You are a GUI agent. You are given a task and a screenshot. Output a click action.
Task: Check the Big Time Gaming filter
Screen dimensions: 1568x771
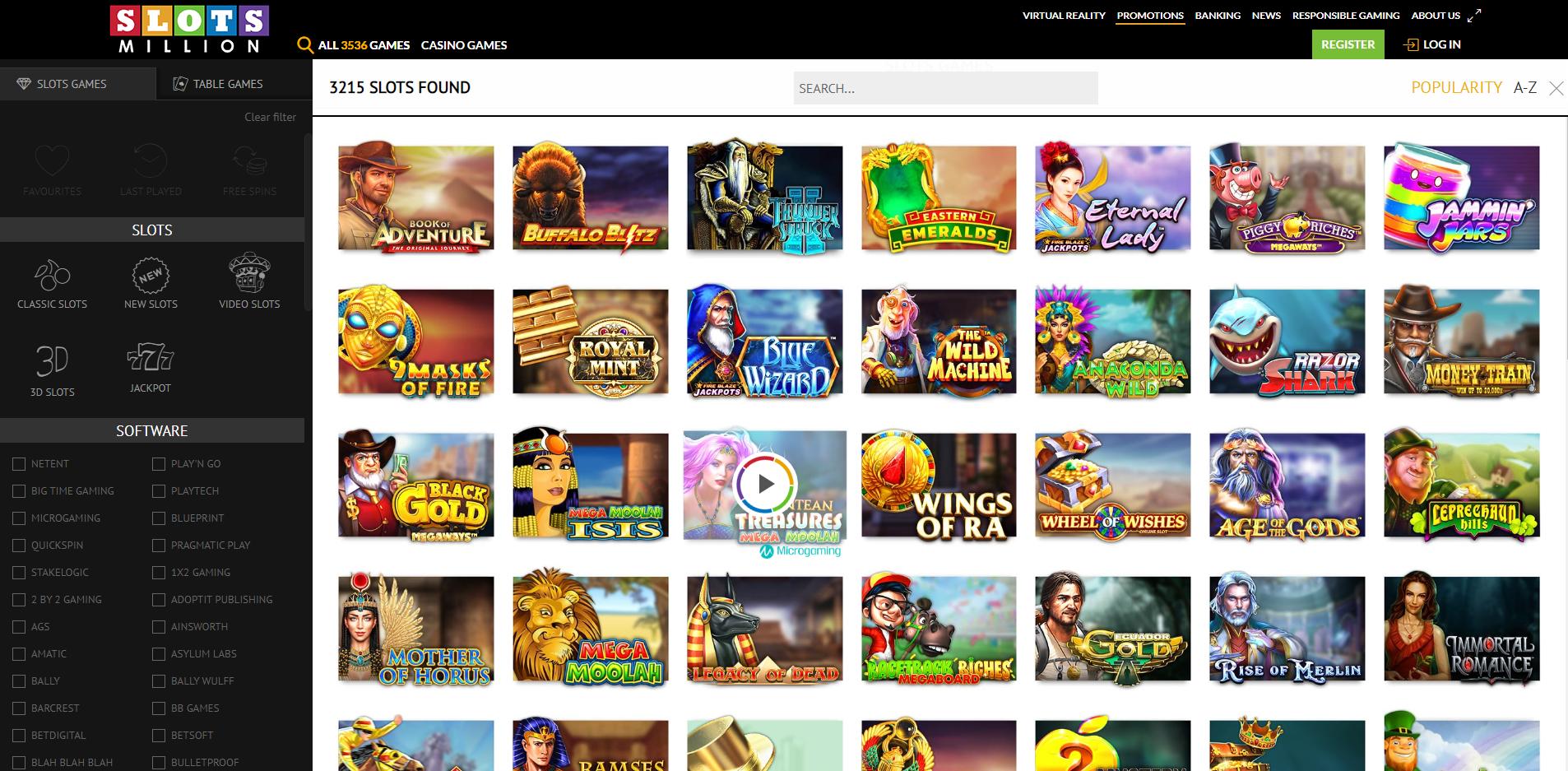pyautogui.click(x=19, y=491)
